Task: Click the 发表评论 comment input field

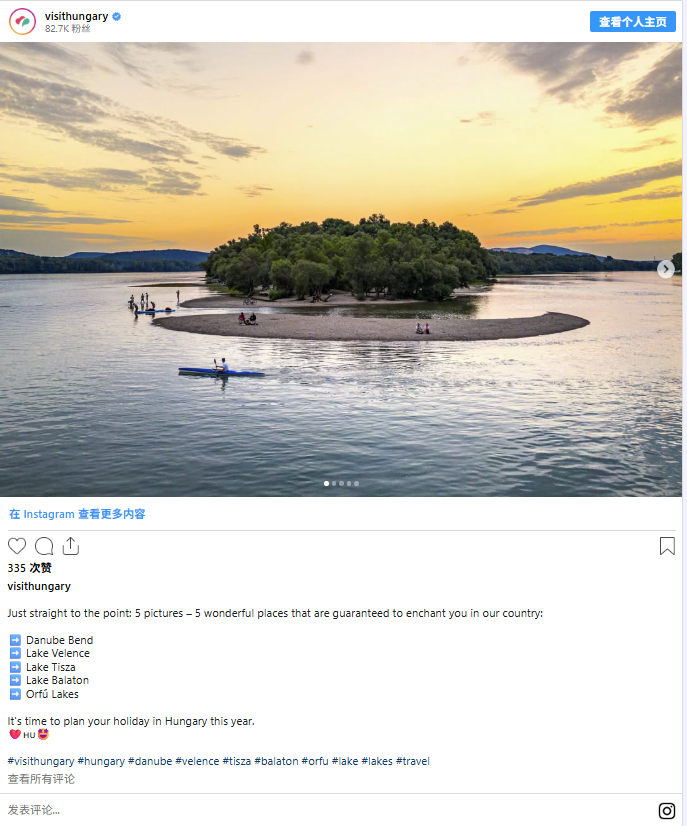Action: pos(300,810)
